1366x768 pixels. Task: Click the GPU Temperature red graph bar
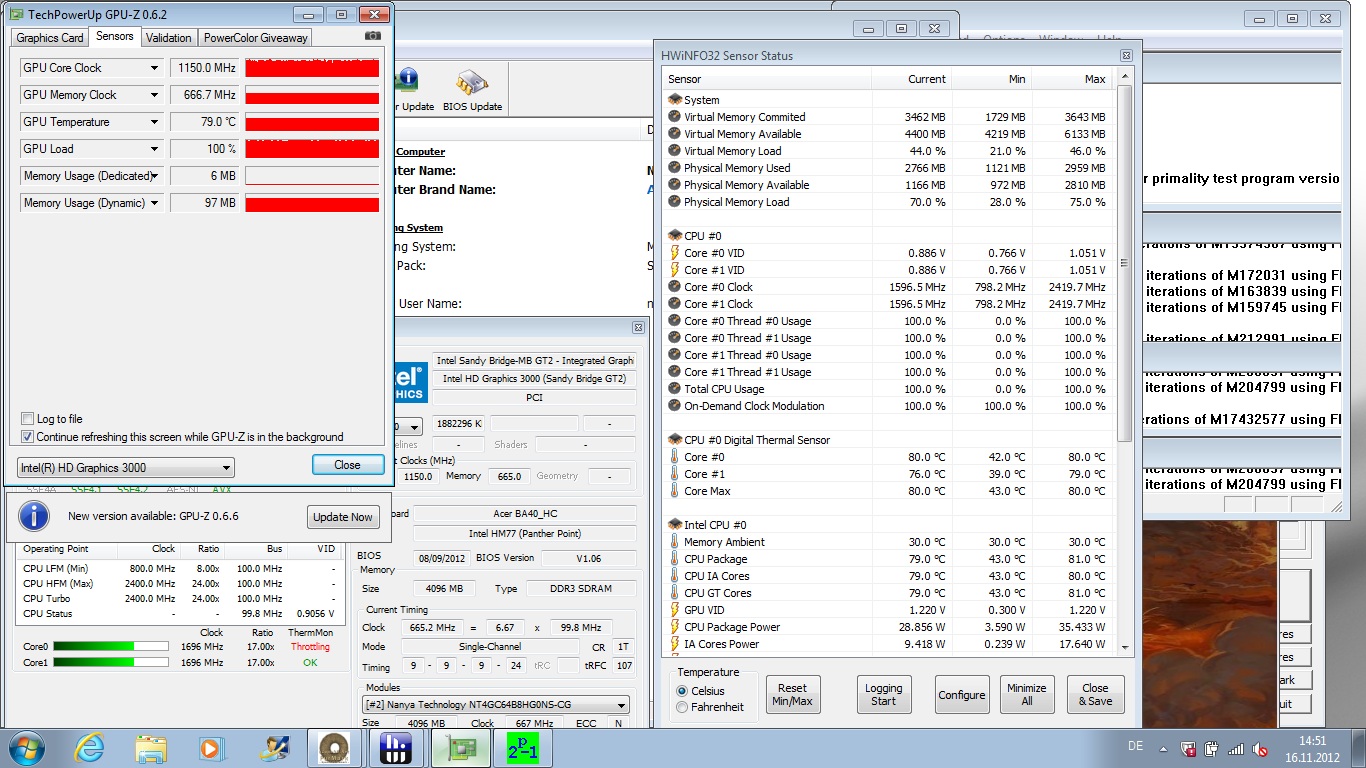(x=312, y=122)
